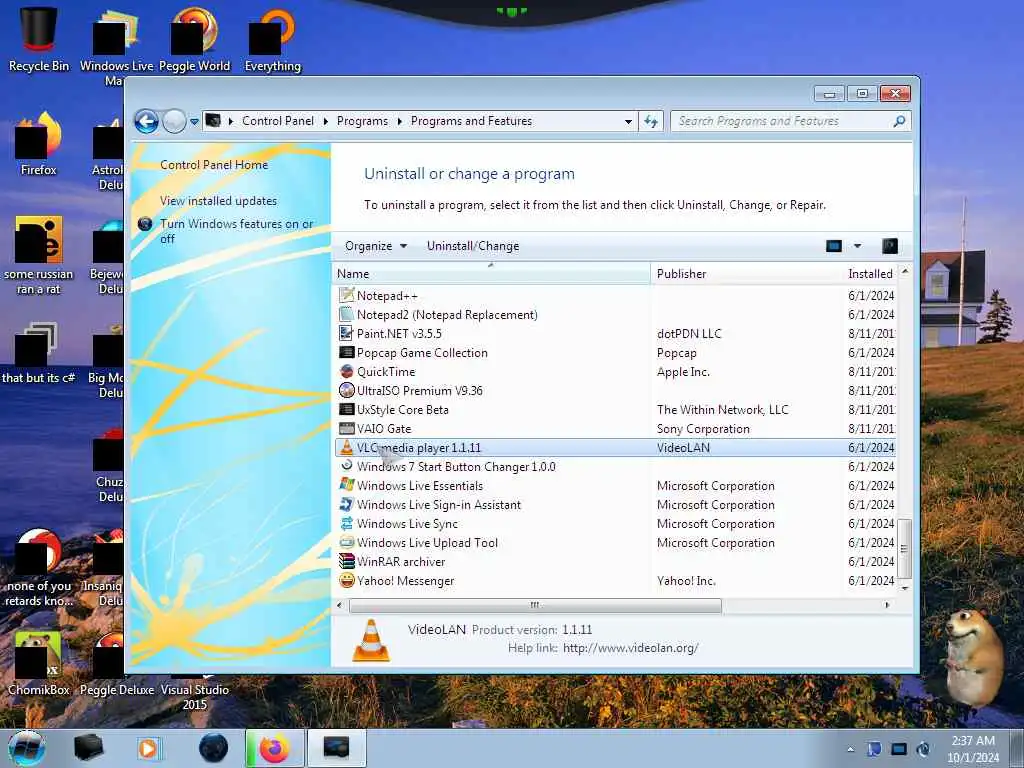
Task: Select the WinRAR archiver icon
Action: pos(347,562)
